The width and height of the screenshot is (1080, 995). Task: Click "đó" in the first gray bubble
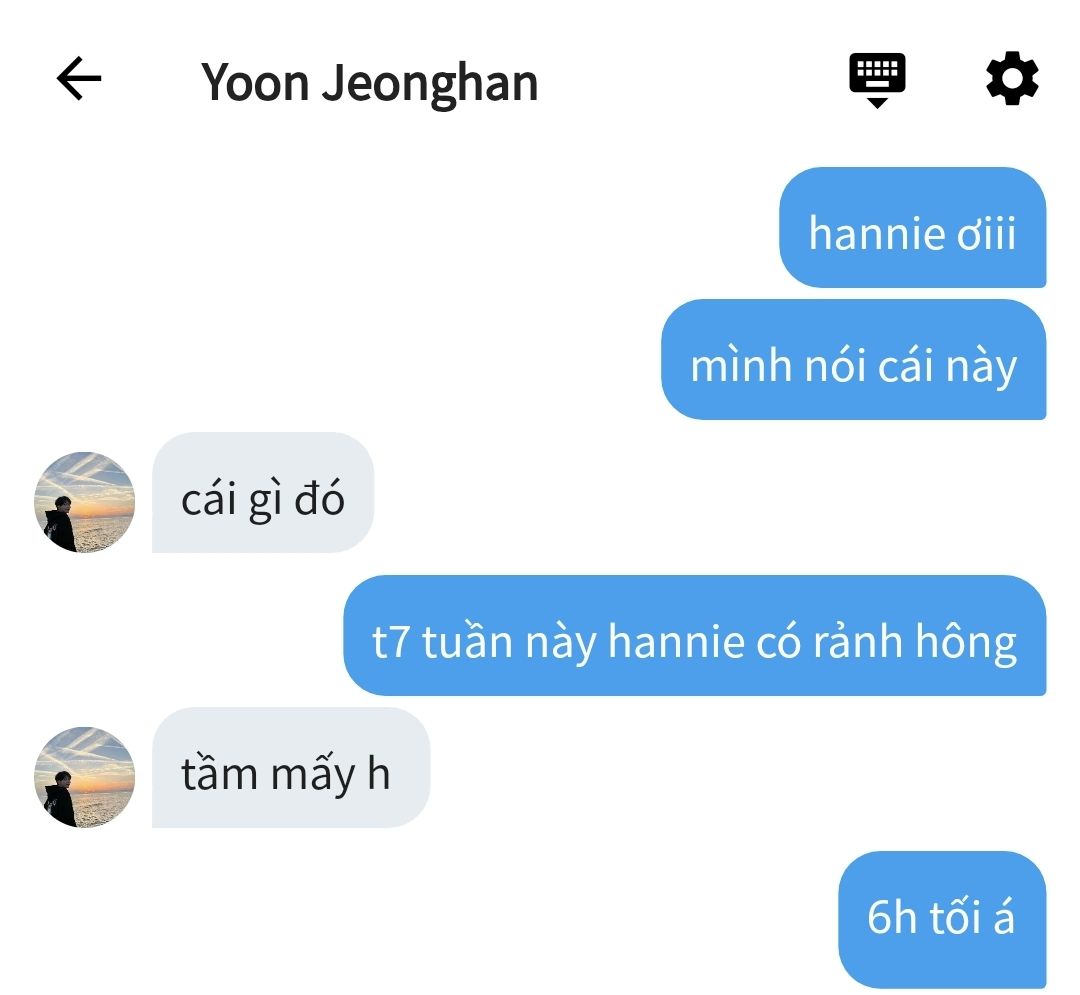(x=320, y=499)
